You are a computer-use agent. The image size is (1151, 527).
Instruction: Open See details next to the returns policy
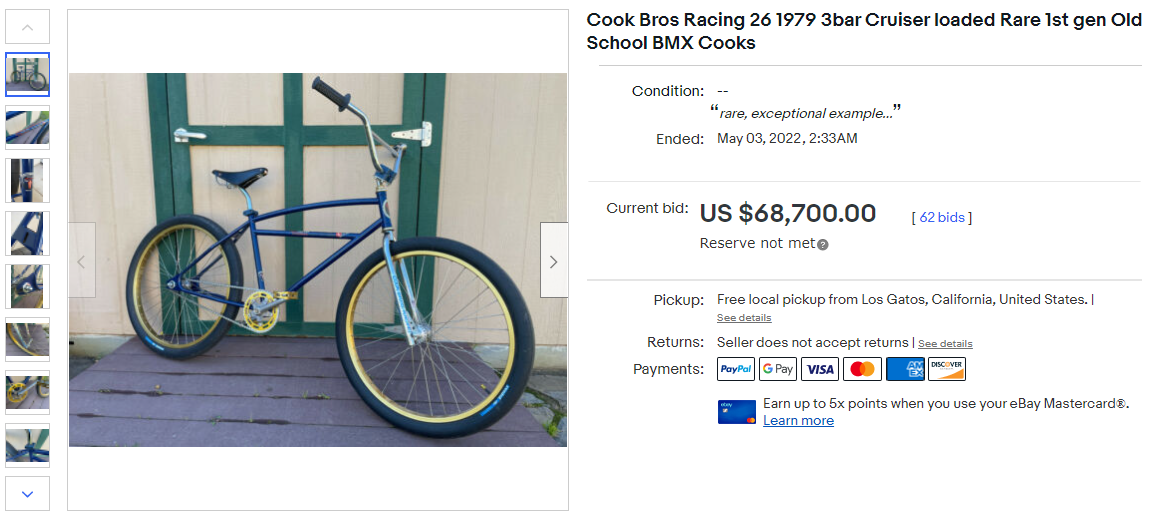coord(945,343)
